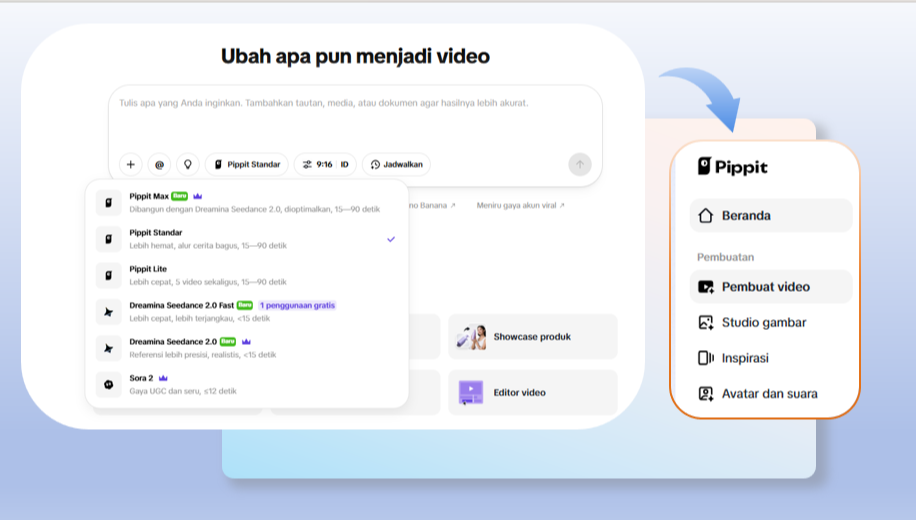This screenshot has width=916, height=521.
Task: Click the Sora 2 model icon
Action: (x=109, y=384)
